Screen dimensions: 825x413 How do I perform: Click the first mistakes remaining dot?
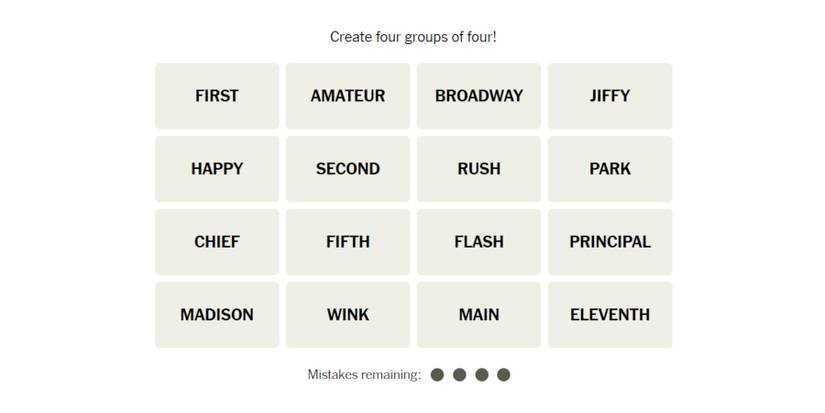pos(438,375)
